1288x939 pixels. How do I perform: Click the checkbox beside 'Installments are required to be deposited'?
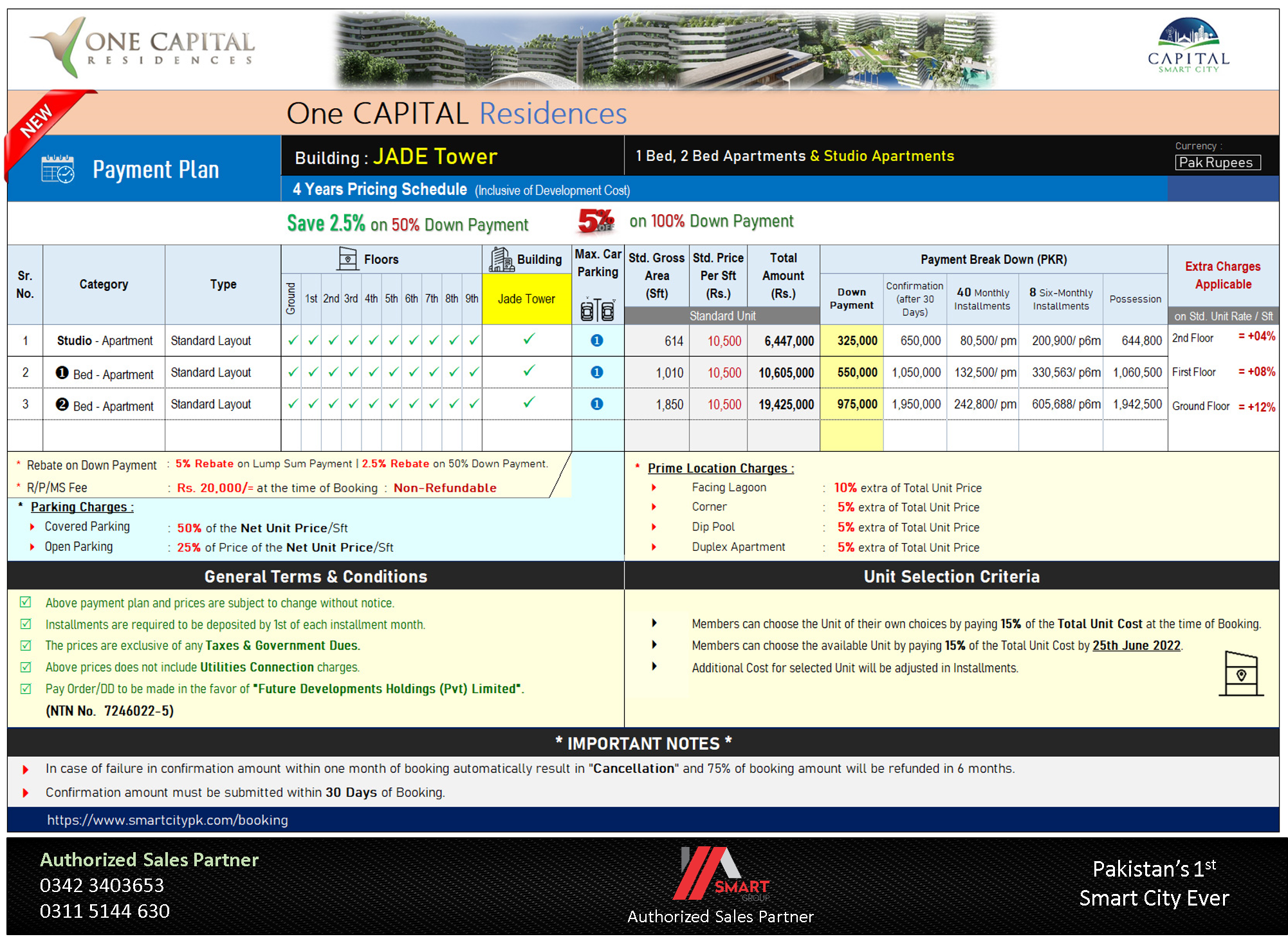click(x=26, y=624)
